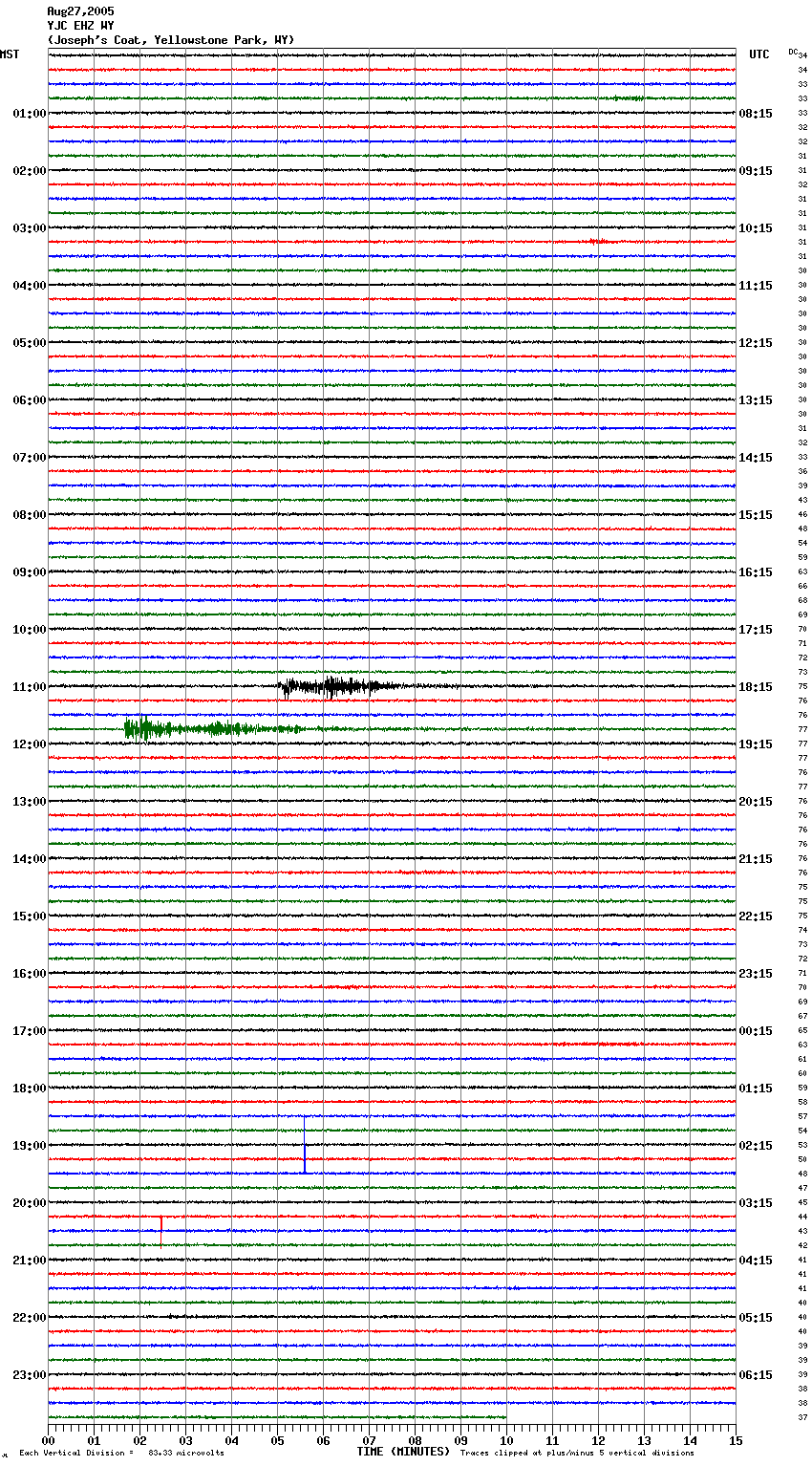Click the 08:15 UTC time label
Screen dimensions: 812x1466
pos(756,114)
